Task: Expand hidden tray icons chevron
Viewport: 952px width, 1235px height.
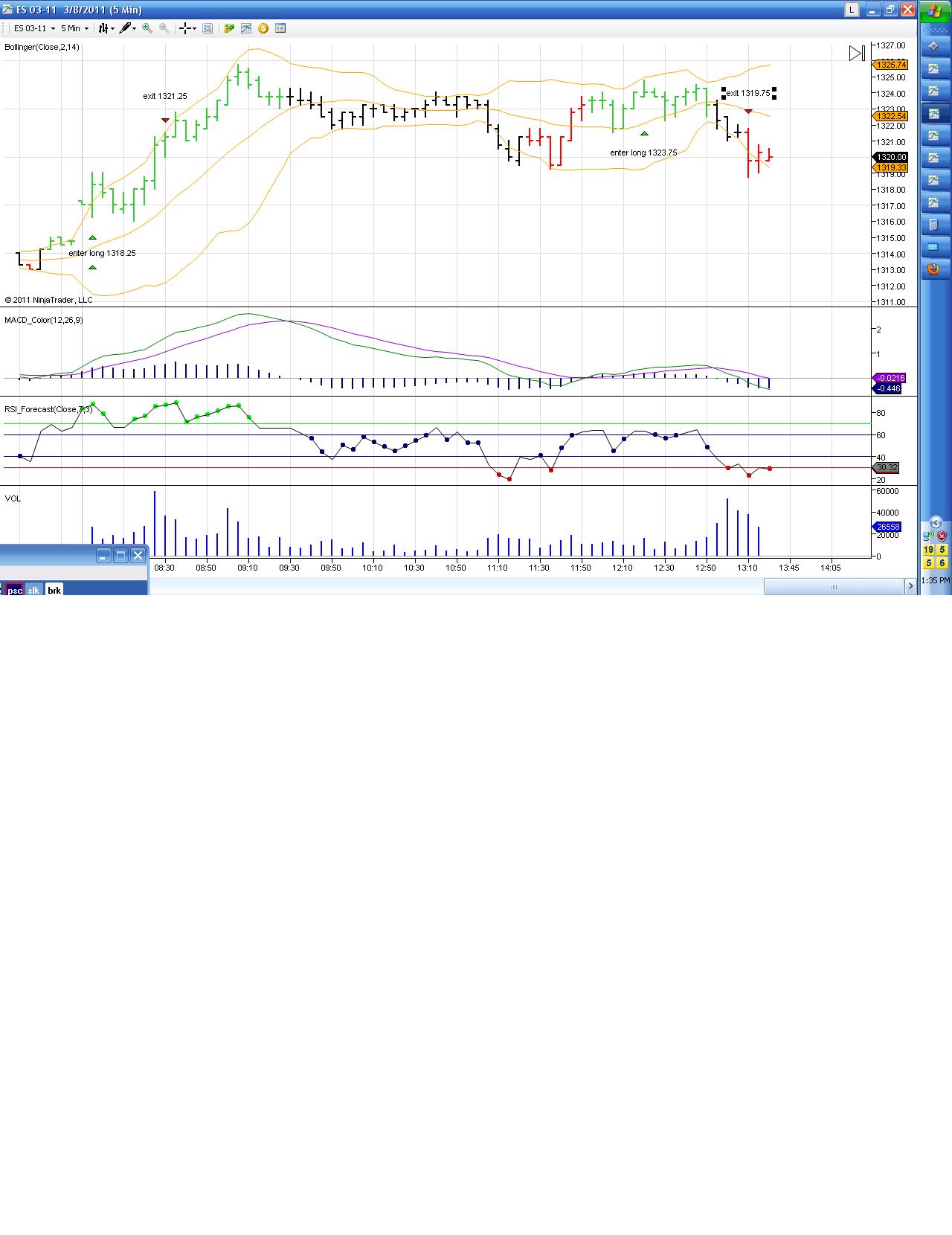Action: point(936,522)
